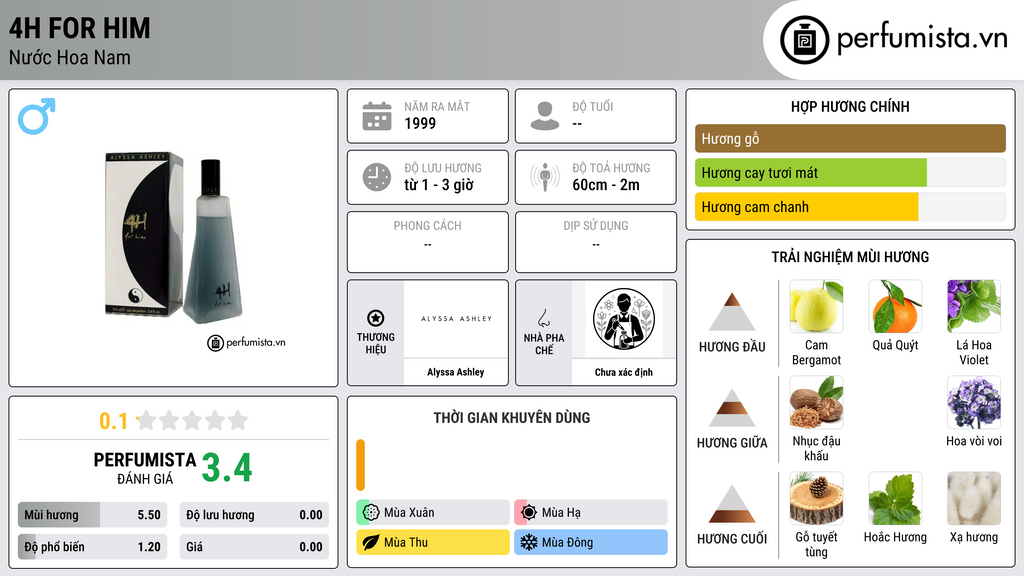Select the Mùa Đông season chip
The height and width of the screenshot is (576, 1024).
[x=590, y=542]
